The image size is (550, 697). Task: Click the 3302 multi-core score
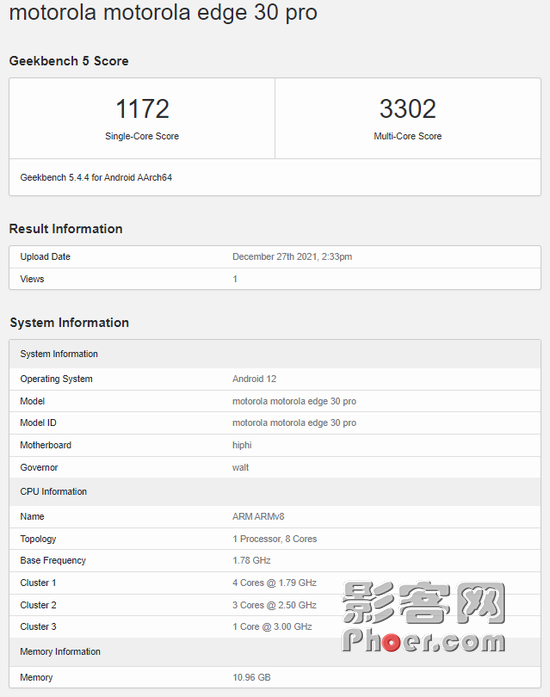pyautogui.click(x=408, y=109)
